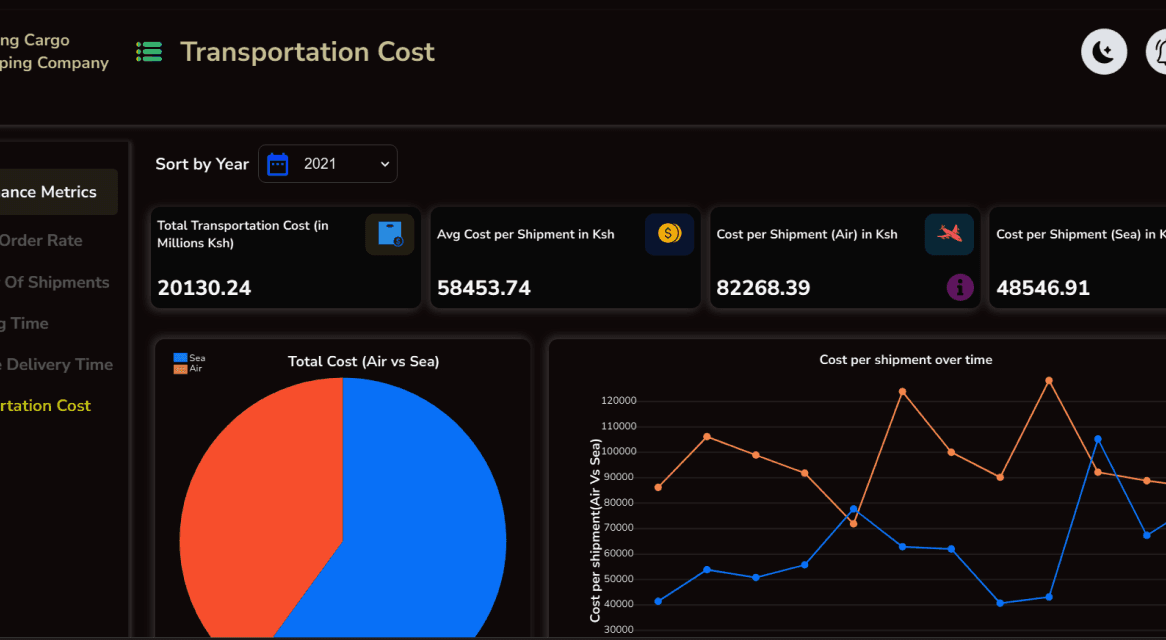Click the 'Cost per Shipment (Air) in Ksh' label

[807, 234]
